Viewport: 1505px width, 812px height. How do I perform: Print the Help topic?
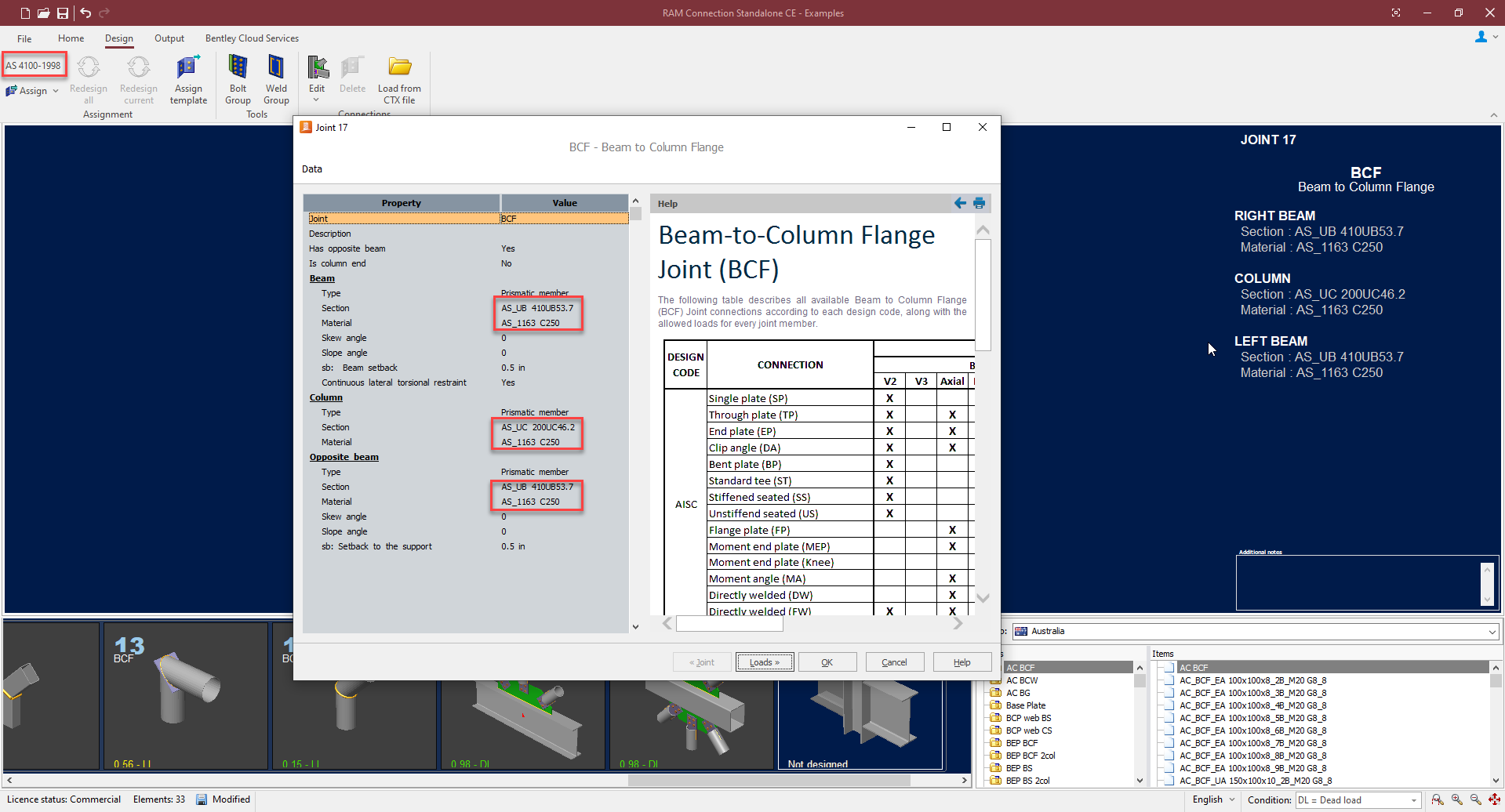(979, 203)
